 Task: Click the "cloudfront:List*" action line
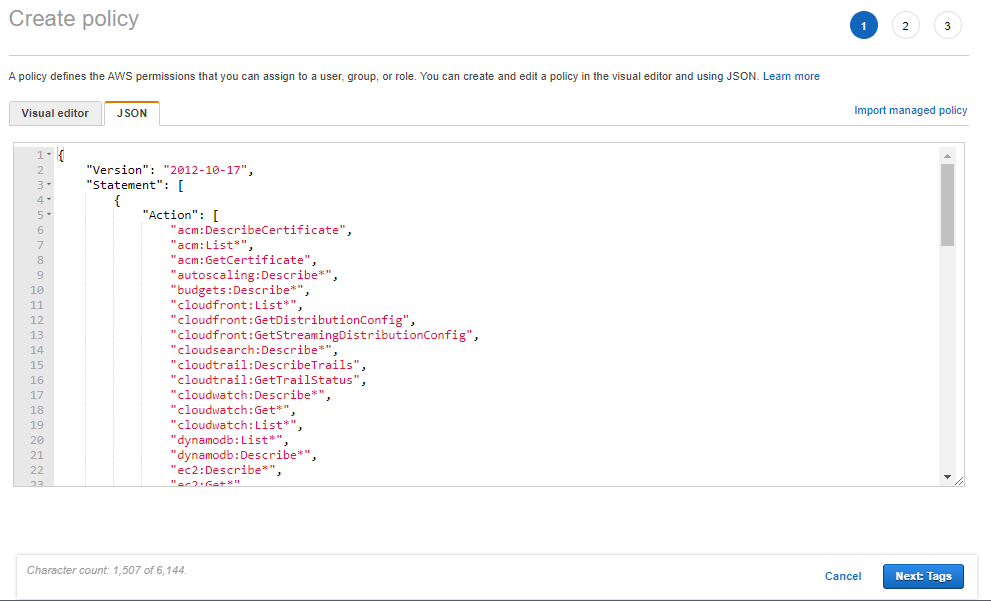coord(234,305)
